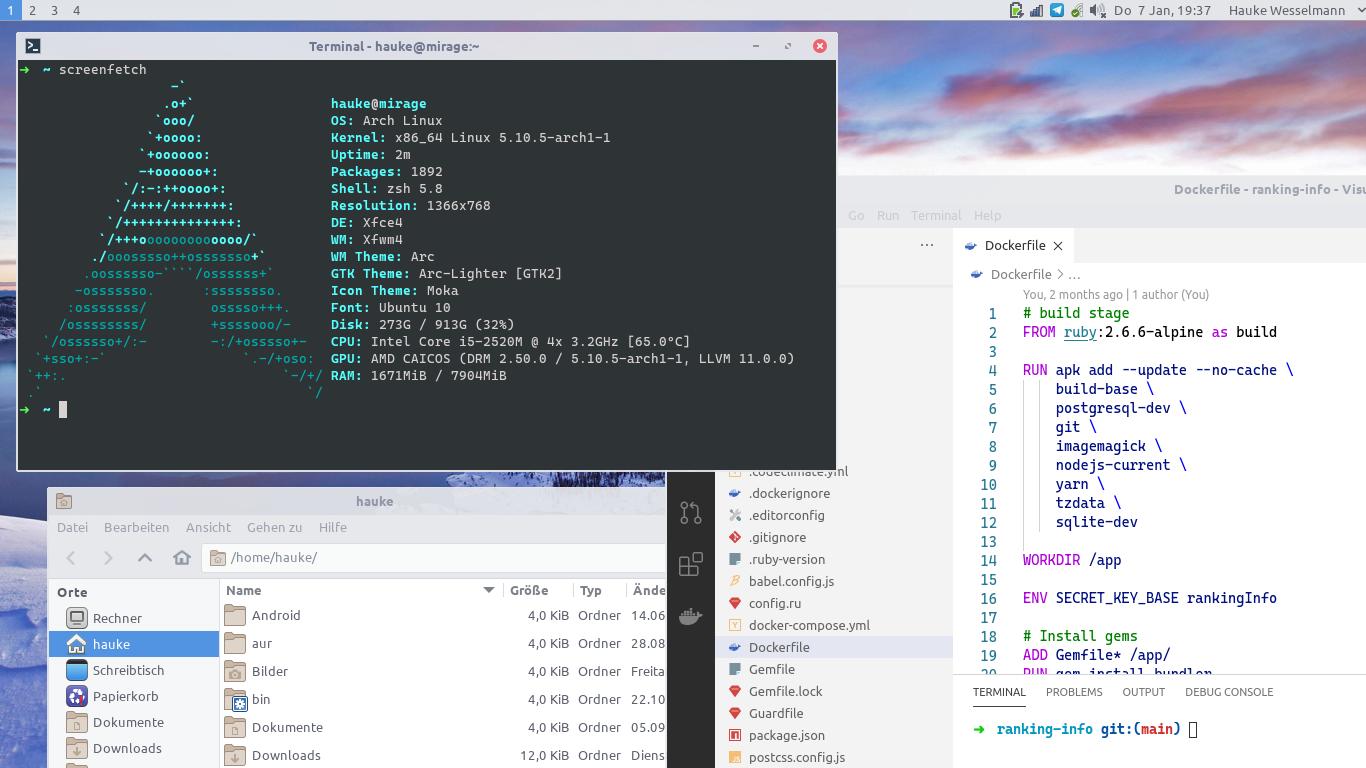
Task: Open Gehen zu menu in file manager
Action: tap(274, 527)
